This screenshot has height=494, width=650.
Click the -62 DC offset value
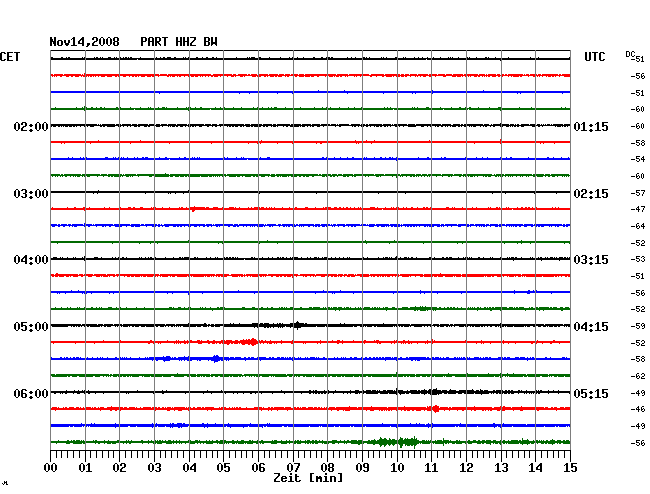tap(638, 376)
